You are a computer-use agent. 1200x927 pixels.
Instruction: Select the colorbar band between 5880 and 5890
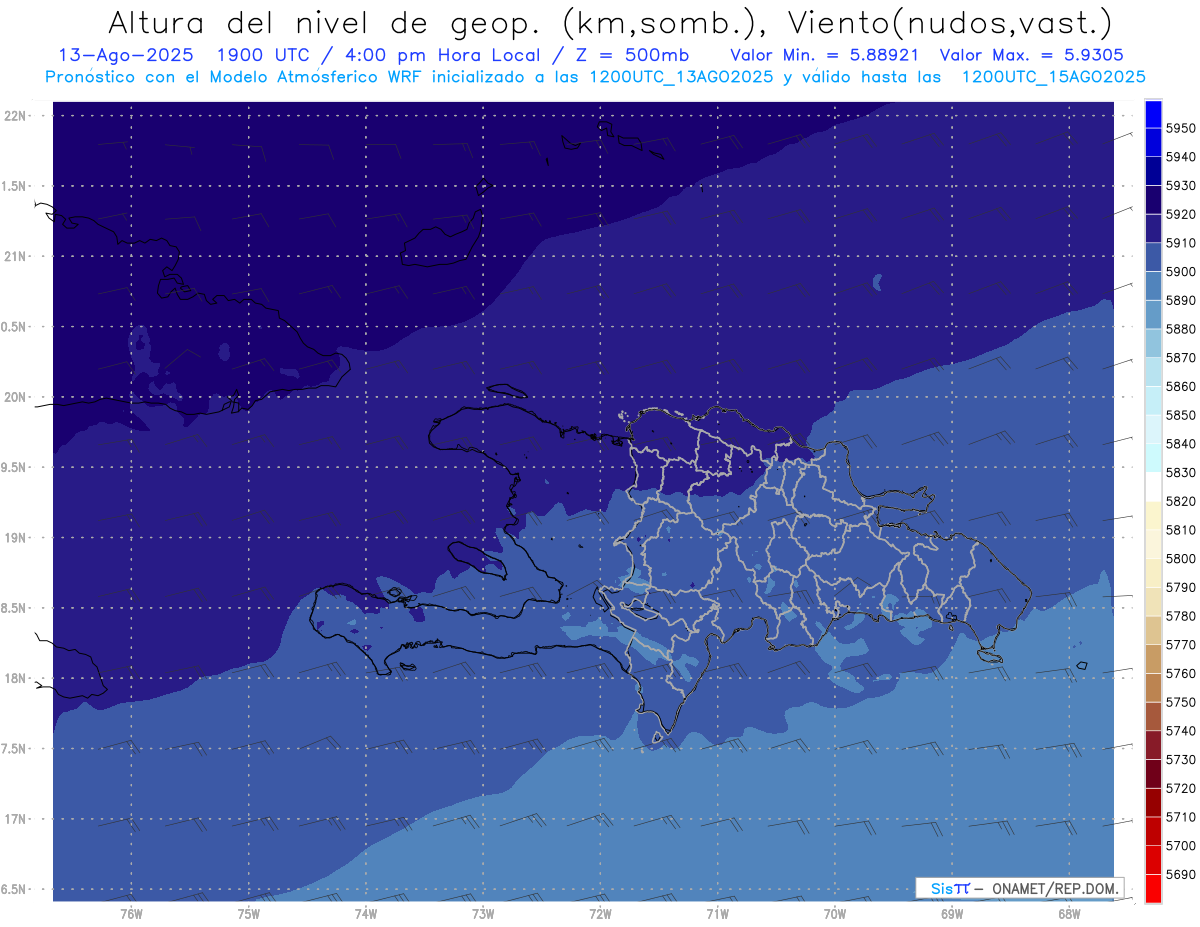coord(1153,314)
